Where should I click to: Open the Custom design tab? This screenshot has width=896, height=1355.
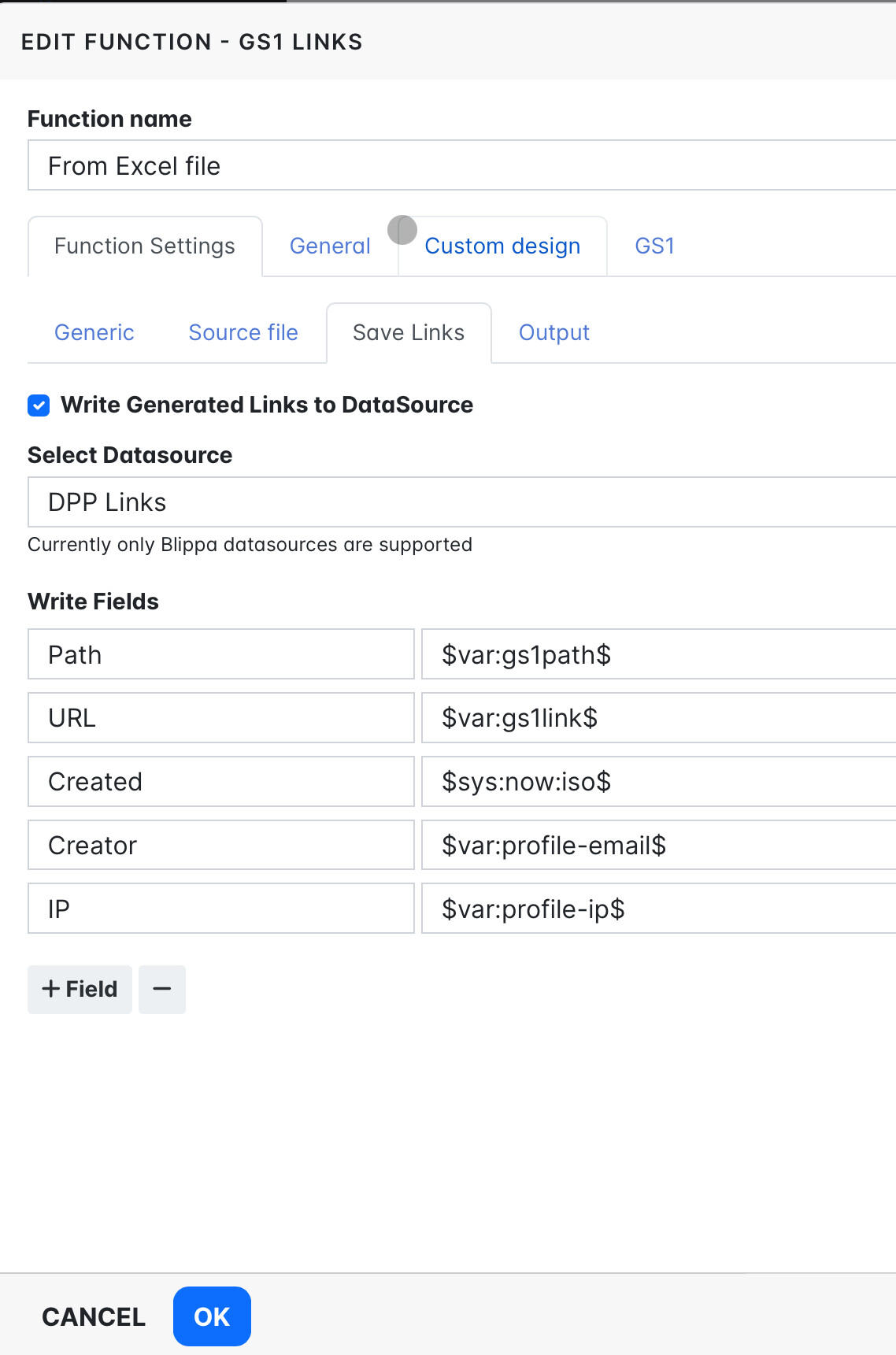[x=502, y=246]
